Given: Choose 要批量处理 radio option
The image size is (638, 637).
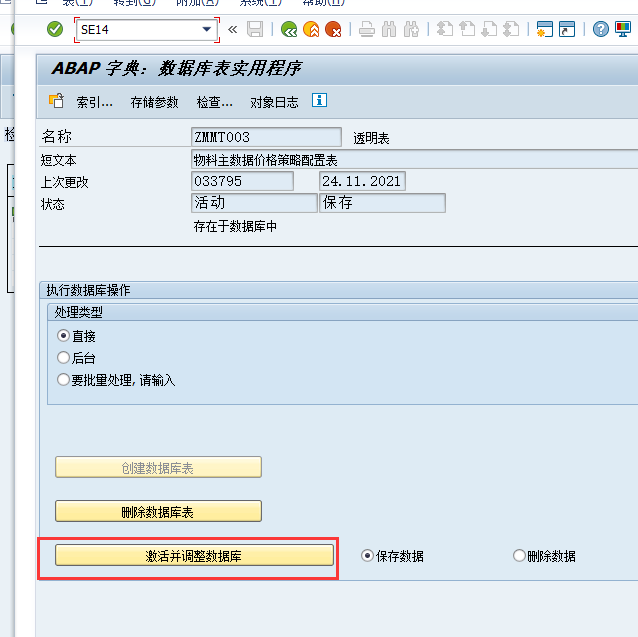Looking at the screenshot, I should coord(64,380).
